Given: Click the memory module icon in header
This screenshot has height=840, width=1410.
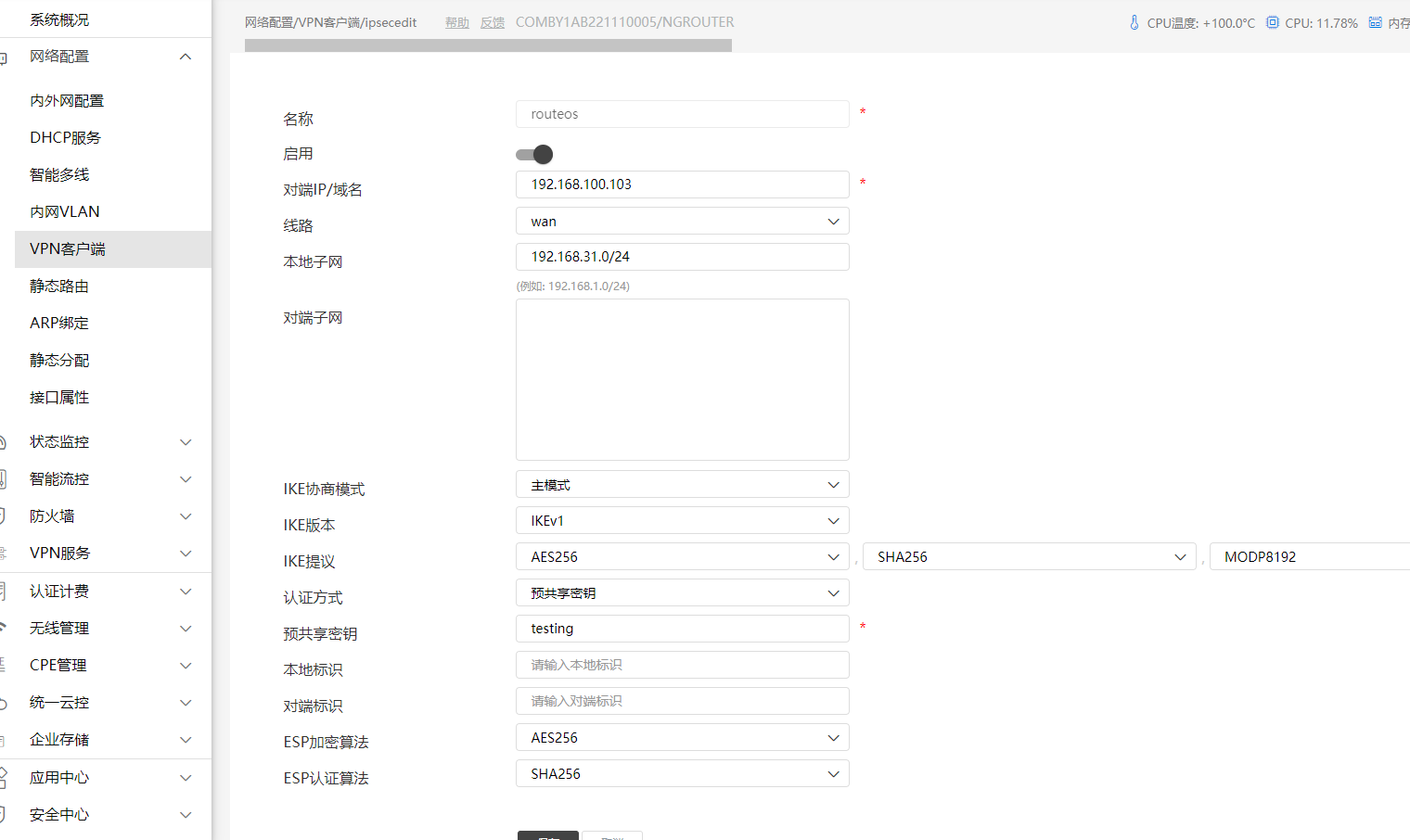Looking at the screenshot, I should click(1375, 22).
